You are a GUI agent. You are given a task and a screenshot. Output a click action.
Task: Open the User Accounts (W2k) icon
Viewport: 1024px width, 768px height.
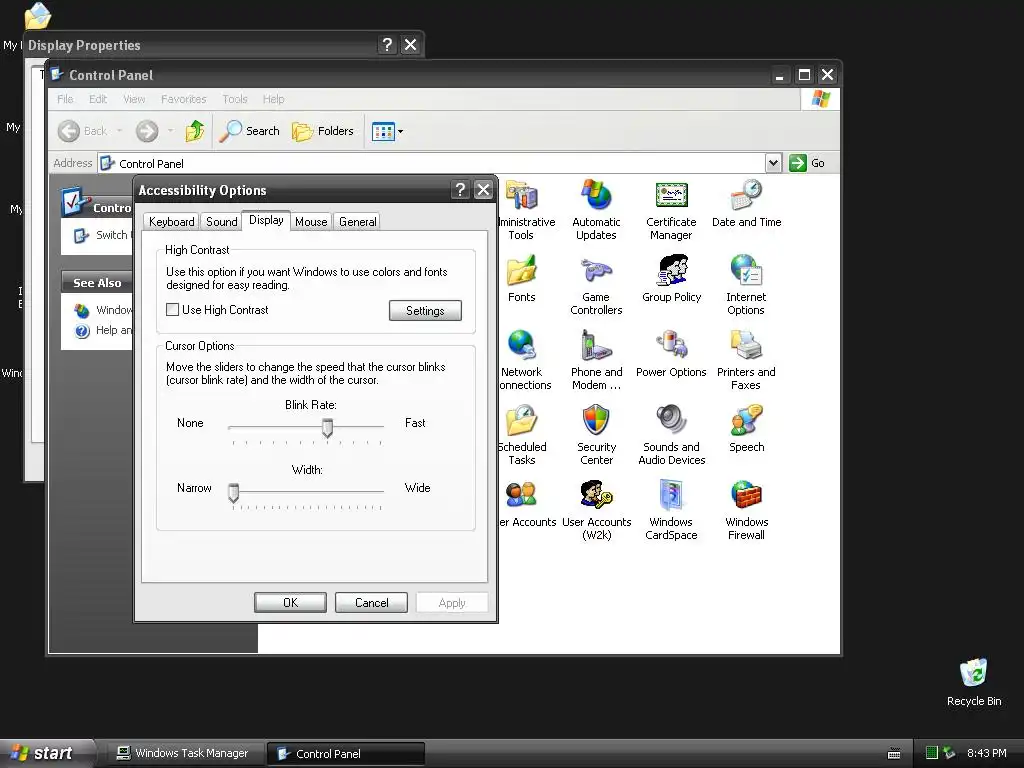tap(596, 510)
